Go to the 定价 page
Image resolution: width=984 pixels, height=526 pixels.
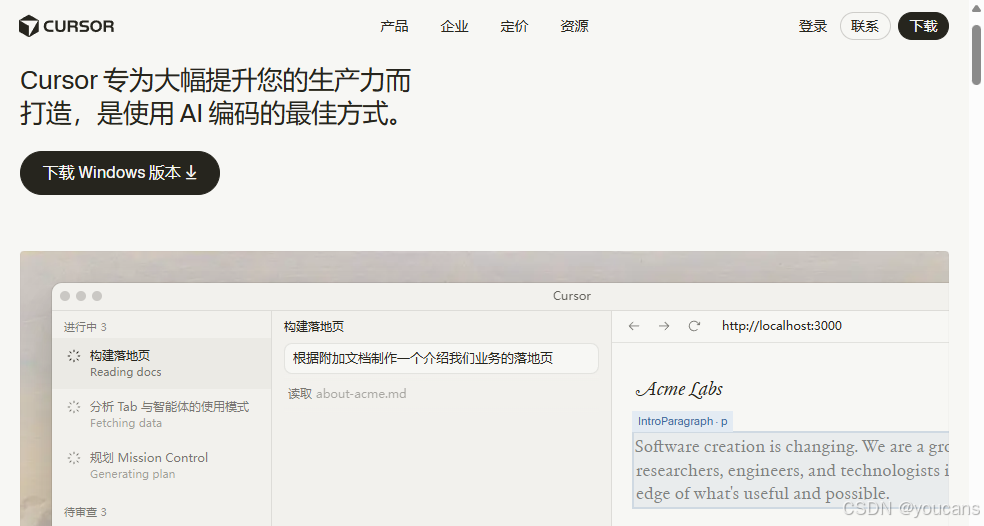tap(514, 26)
